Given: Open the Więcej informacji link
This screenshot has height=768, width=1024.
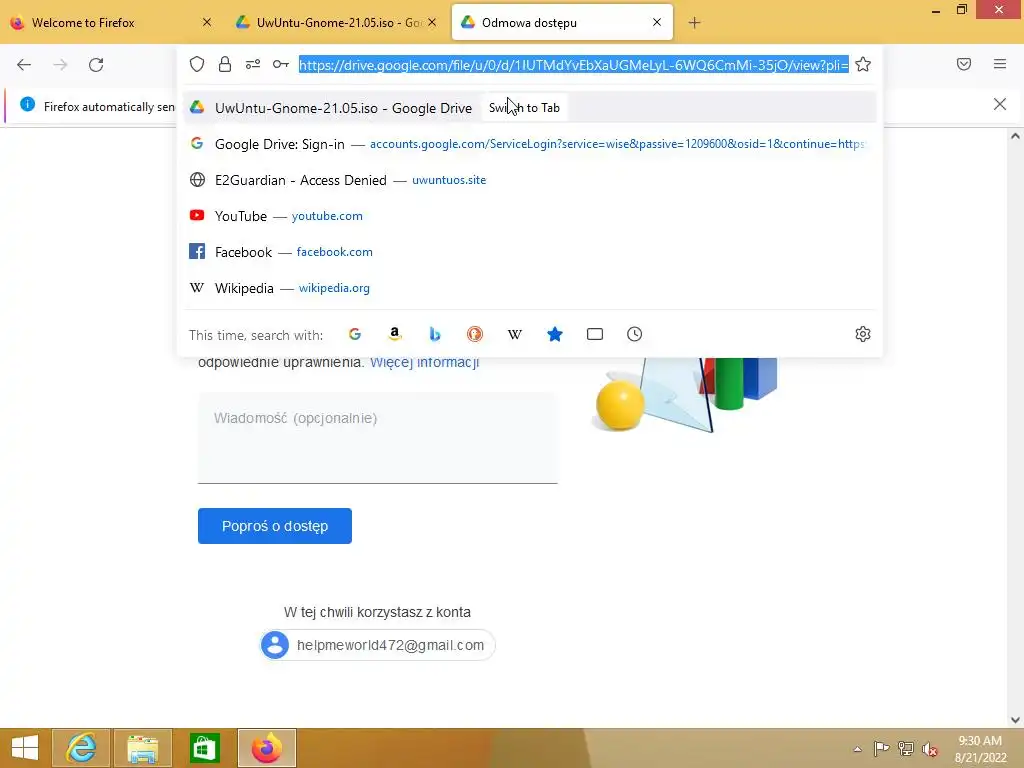Looking at the screenshot, I should point(424,362).
